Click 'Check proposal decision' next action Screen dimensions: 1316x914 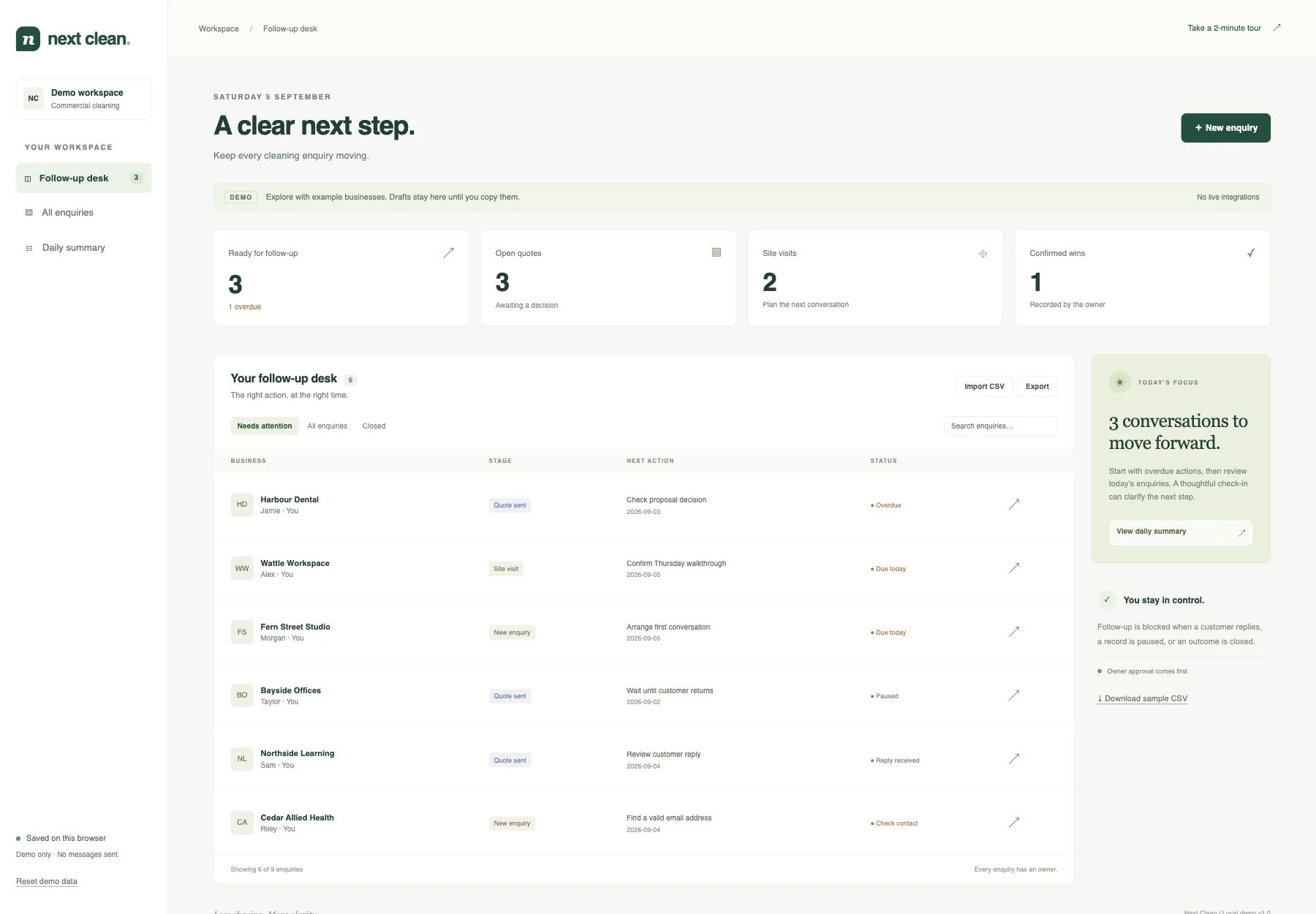[x=666, y=500]
